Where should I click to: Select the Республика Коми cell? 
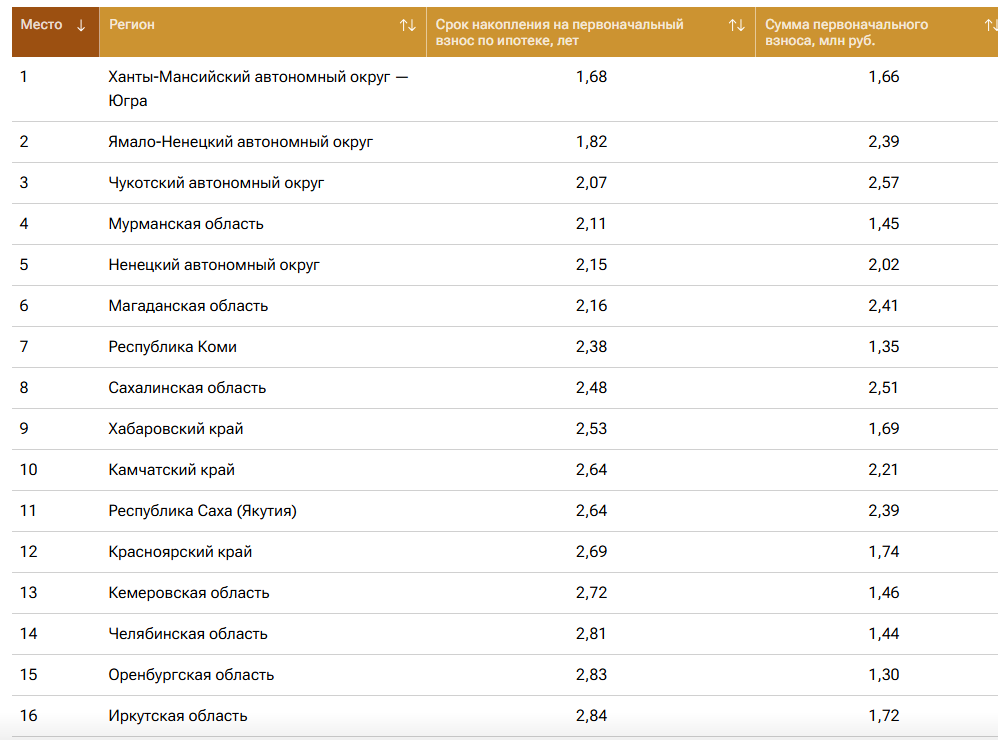point(172,347)
